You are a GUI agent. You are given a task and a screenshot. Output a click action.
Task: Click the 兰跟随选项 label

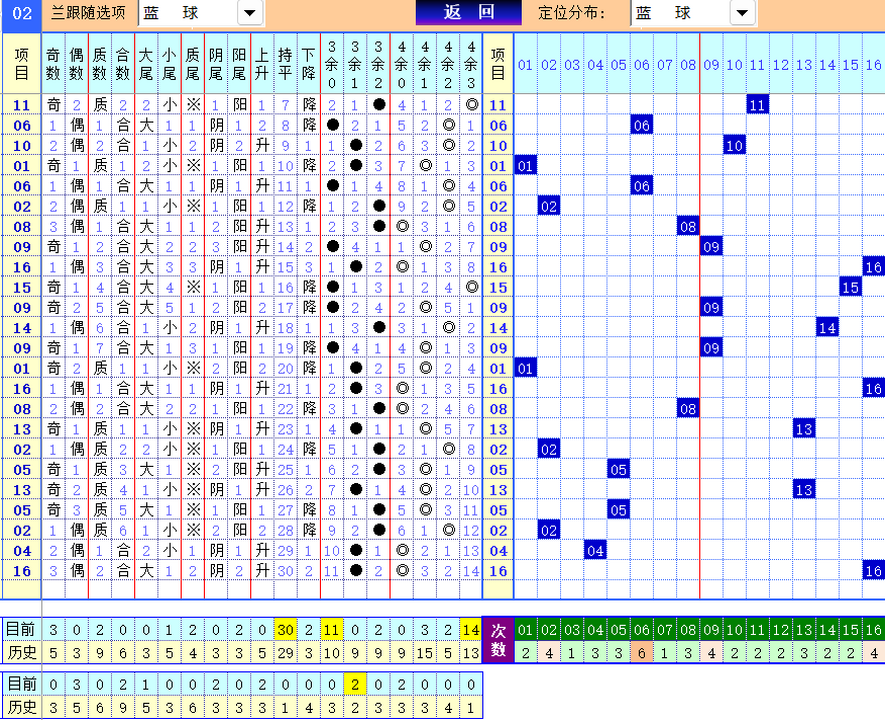pyautogui.click(x=88, y=12)
